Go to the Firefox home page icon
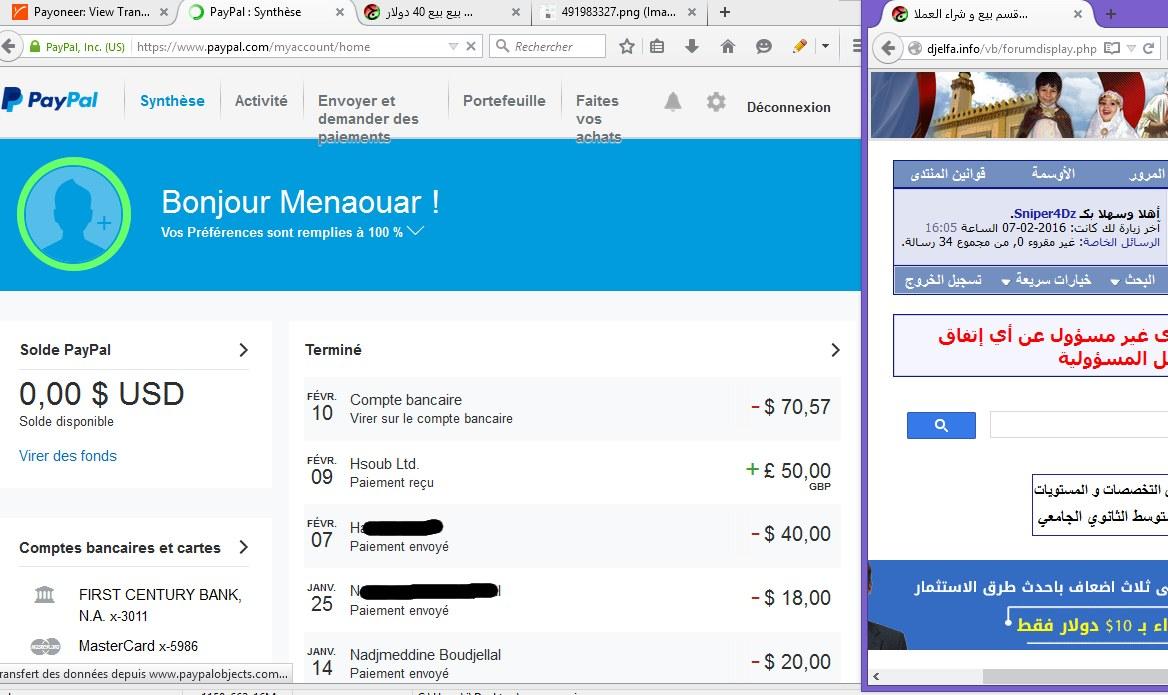 [x=728, y=46]
